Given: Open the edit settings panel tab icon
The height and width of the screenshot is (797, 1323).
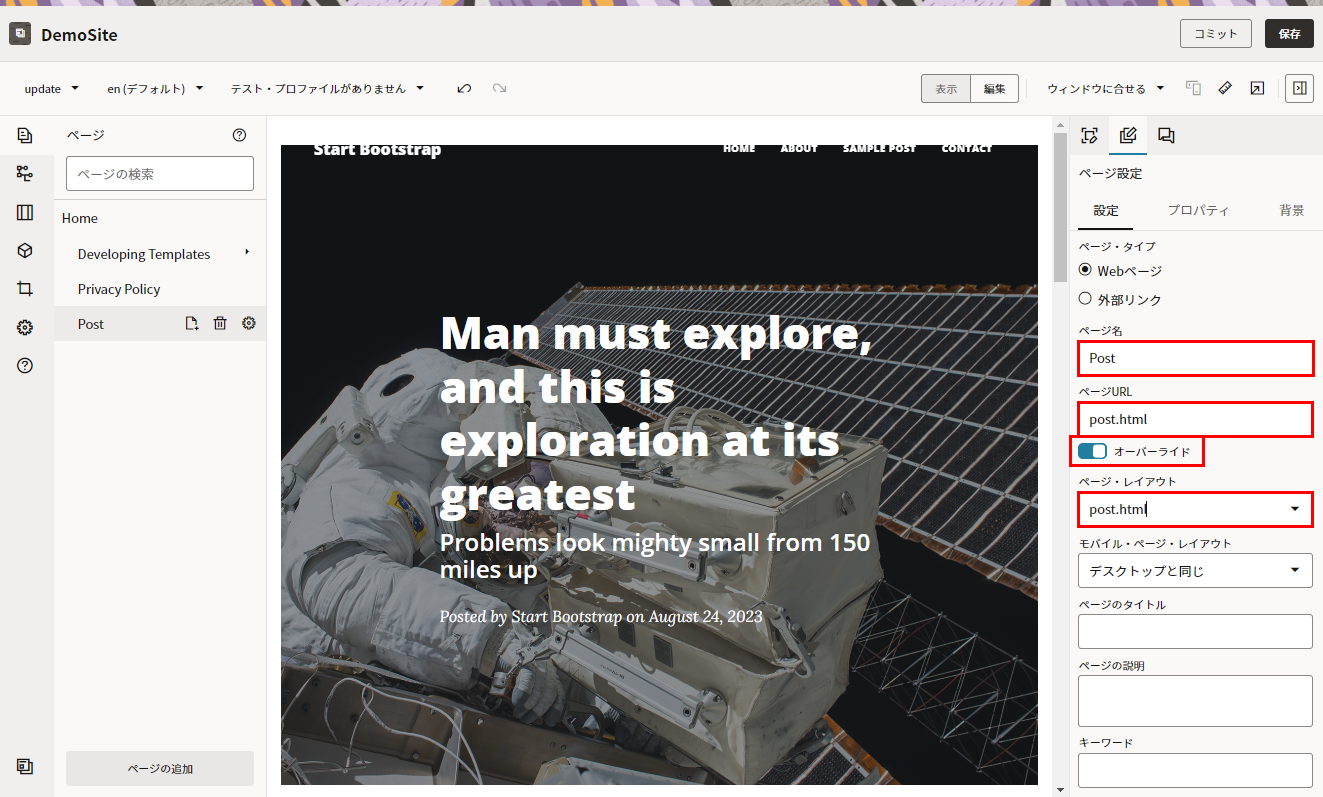Looking at the screenshot, I should [1128, 136].
